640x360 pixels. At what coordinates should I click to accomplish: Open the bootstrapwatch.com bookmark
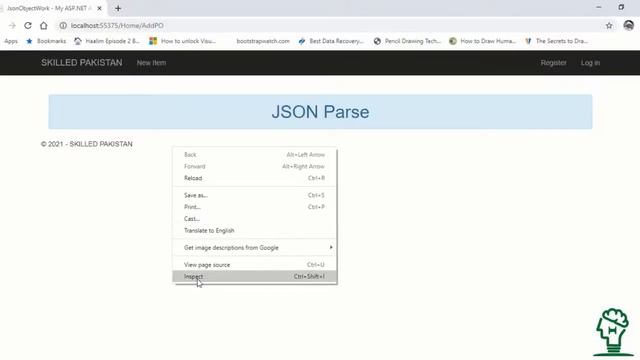pos(263,41)
